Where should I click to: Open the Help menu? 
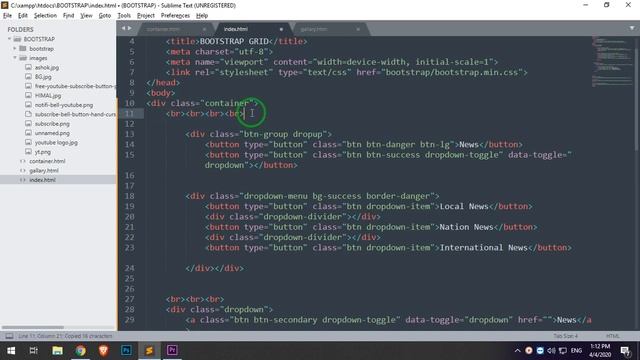pos(202,16)
